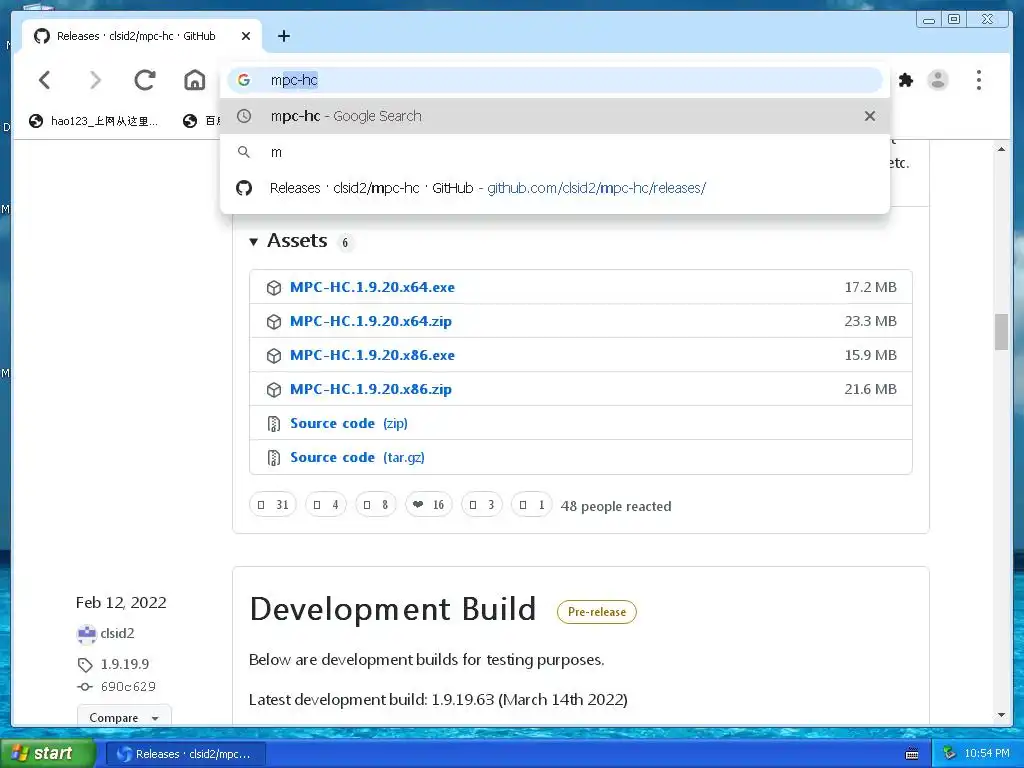The image size is (1024, 768).
Task: Click the browser forward arrow
Action: click(x=95, y=80)
